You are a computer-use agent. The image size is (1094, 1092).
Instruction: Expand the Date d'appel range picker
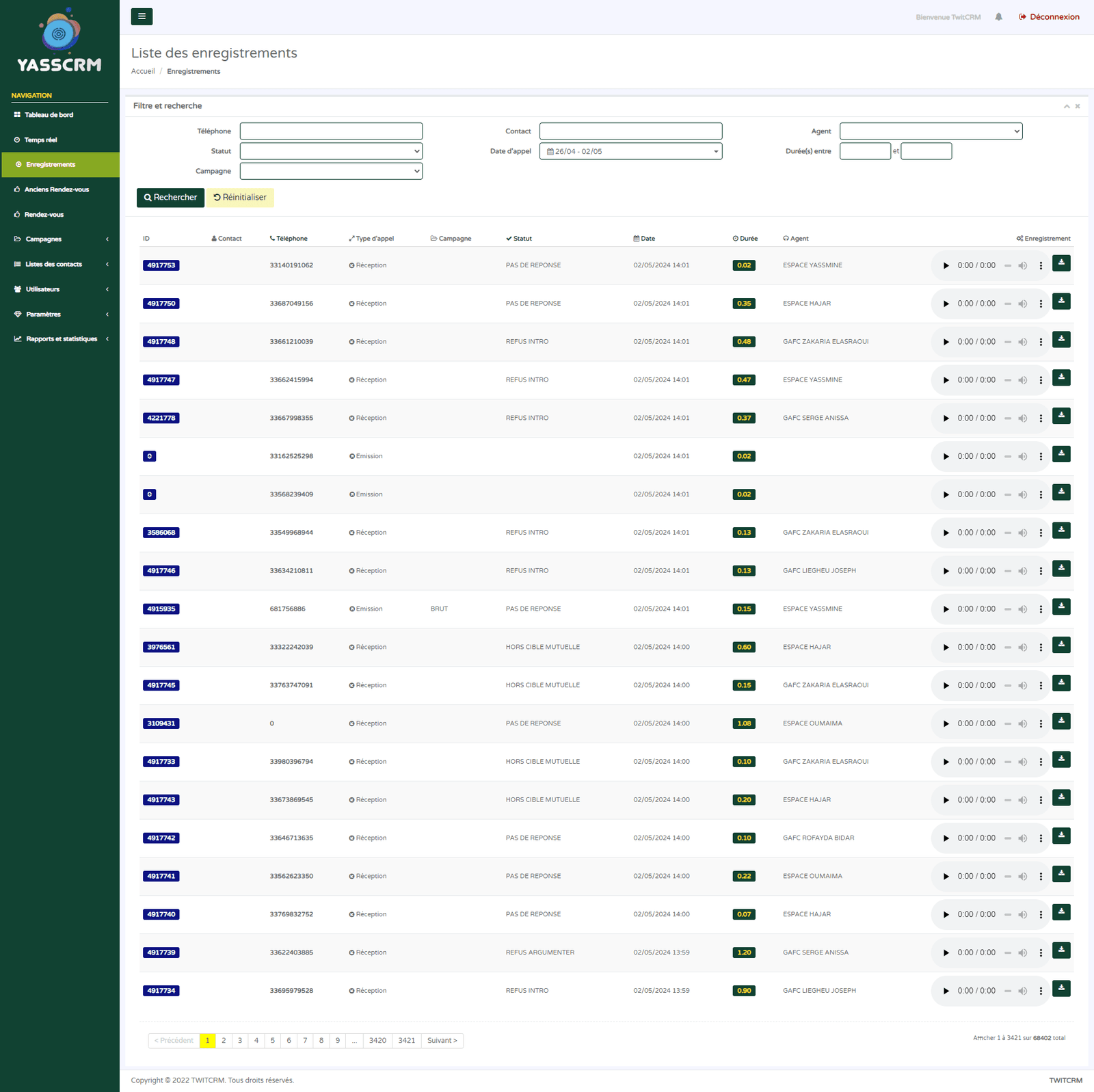point(630,151)
